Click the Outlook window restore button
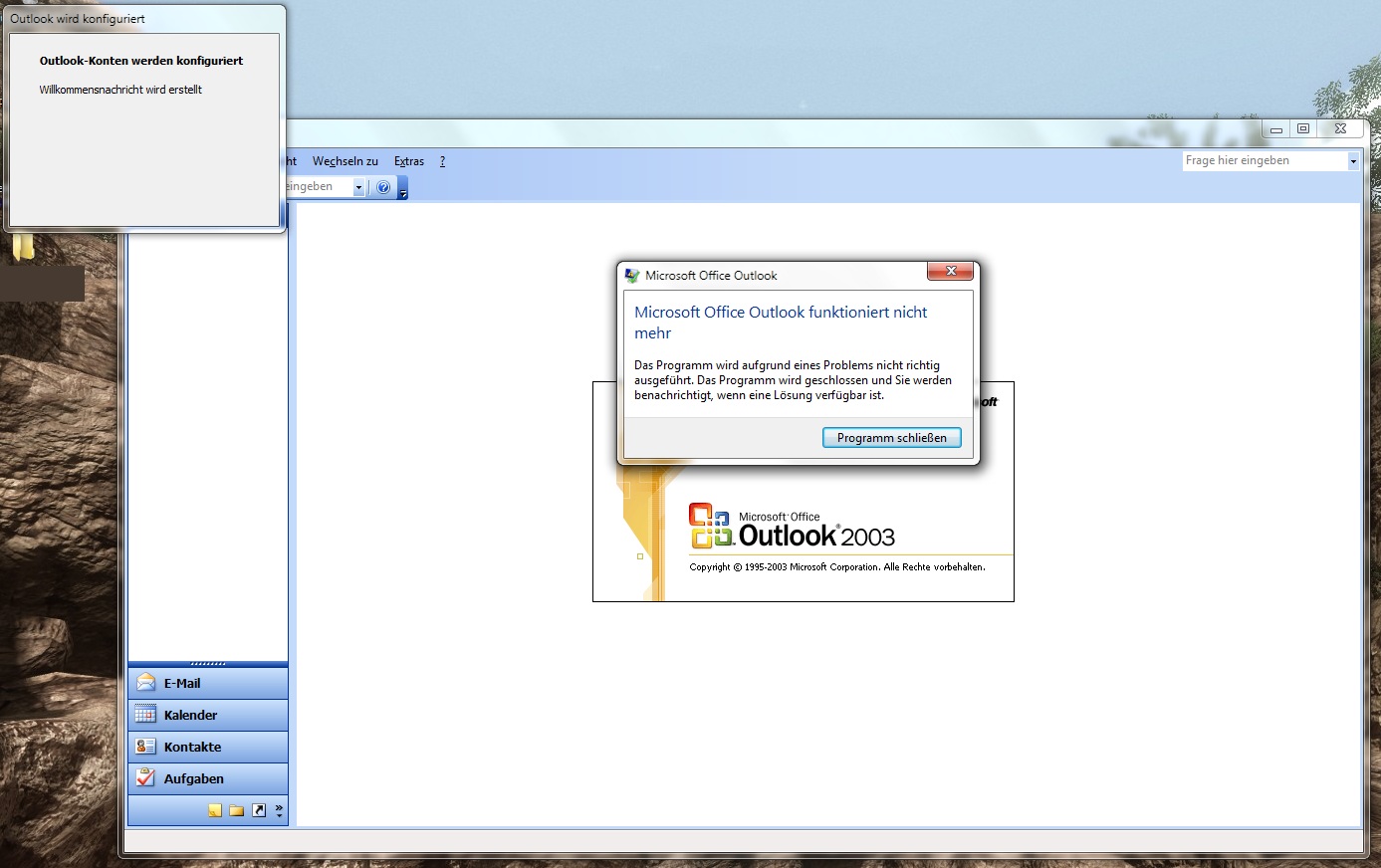Image resolution: width=1381 pixels, height=868 pixels. 1303,128
